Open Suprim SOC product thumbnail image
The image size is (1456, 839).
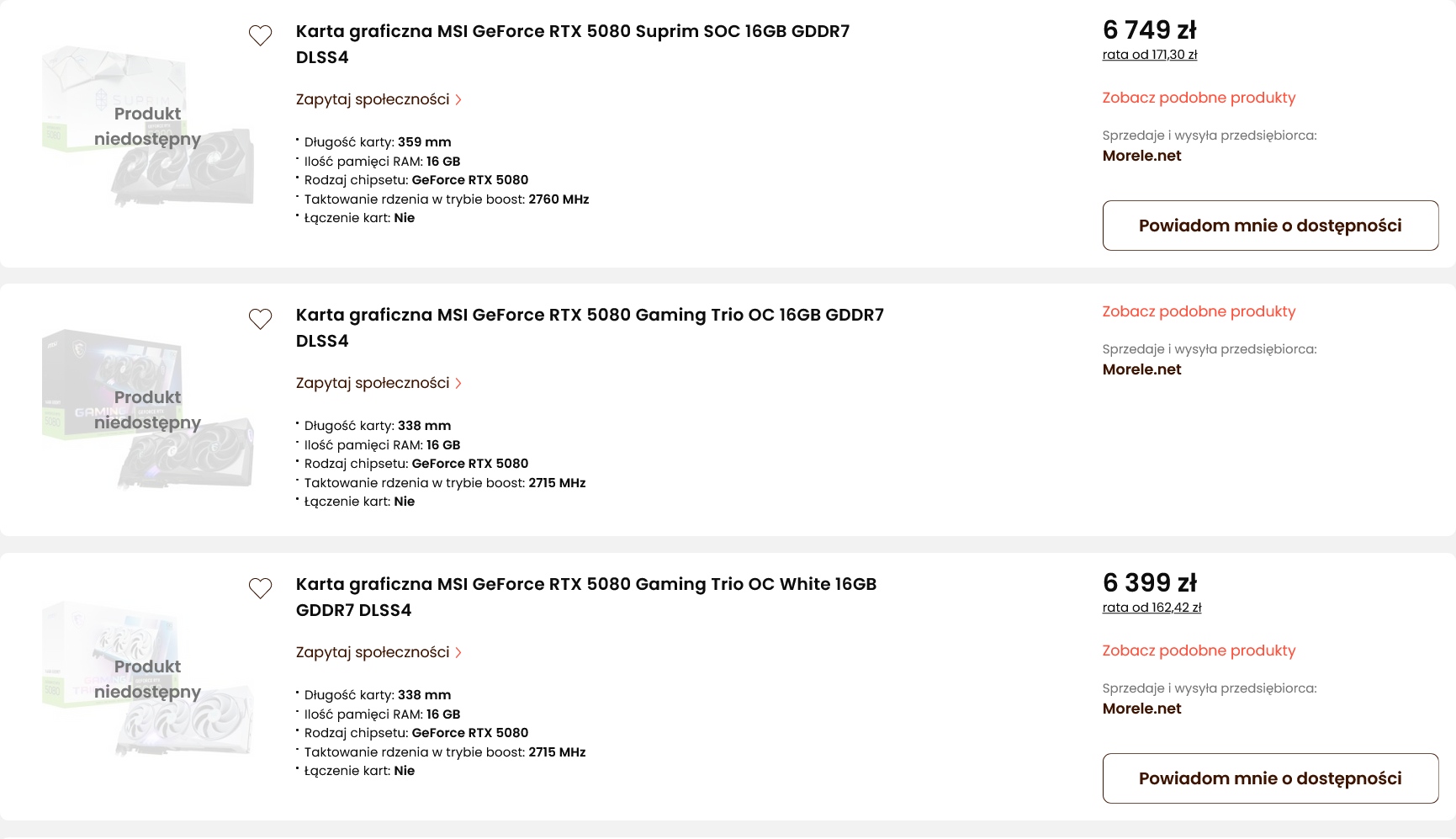click(x=148, y=126)
